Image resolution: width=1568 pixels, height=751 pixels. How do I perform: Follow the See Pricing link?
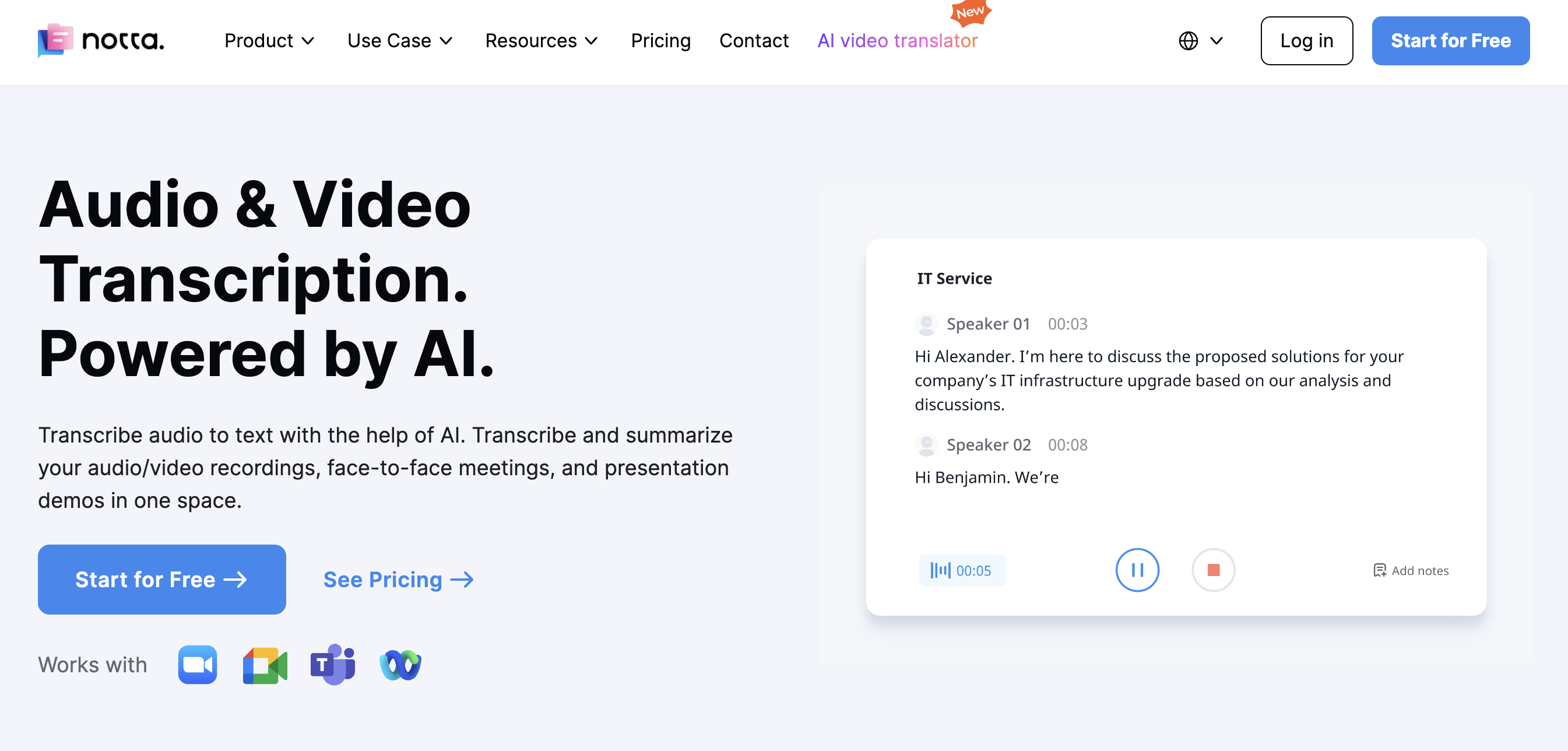(x=398, y=579)
